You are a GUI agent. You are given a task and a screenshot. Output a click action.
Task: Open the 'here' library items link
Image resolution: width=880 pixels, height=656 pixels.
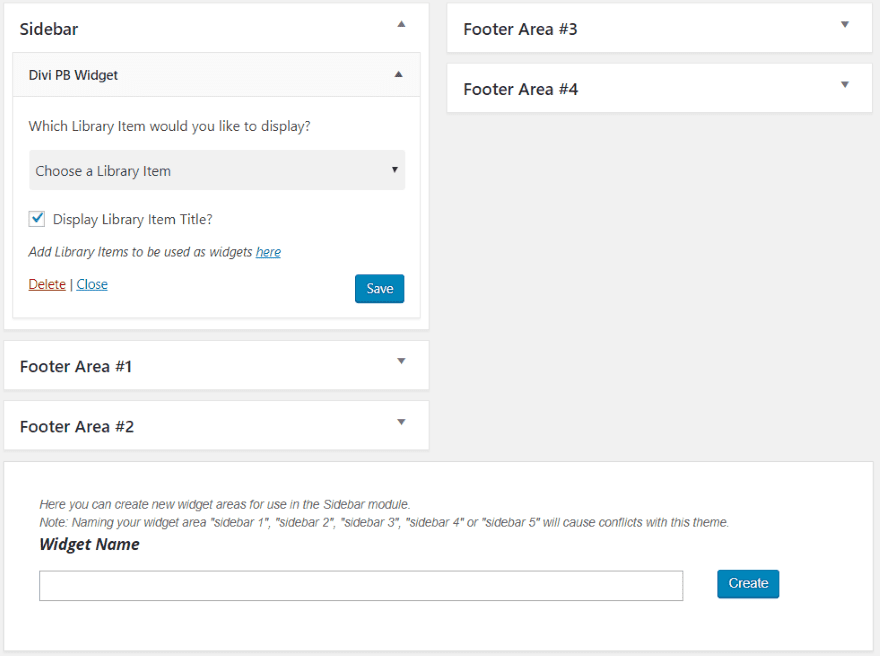click(x=268, y=252)
